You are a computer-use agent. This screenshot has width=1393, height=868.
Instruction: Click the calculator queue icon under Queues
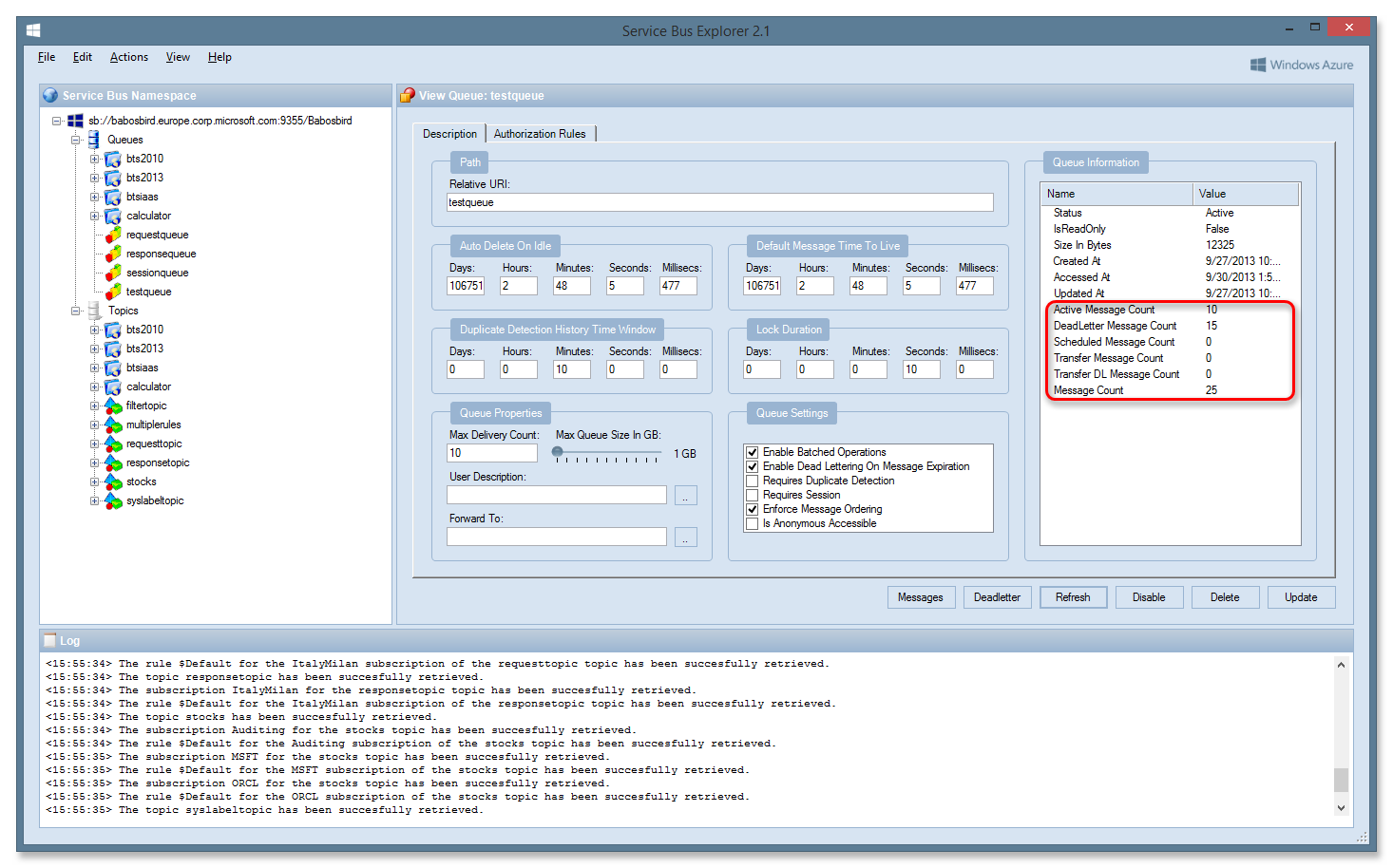coord(113,217)
